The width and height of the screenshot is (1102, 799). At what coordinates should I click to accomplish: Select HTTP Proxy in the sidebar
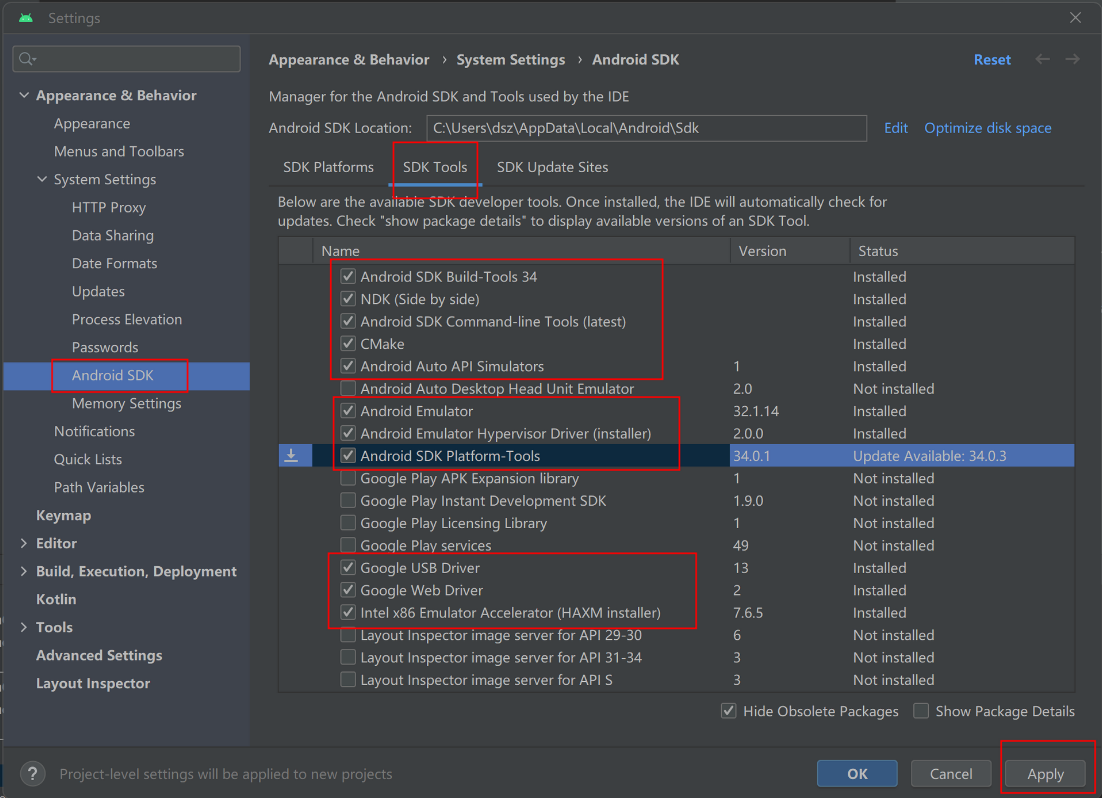point(109,207)
